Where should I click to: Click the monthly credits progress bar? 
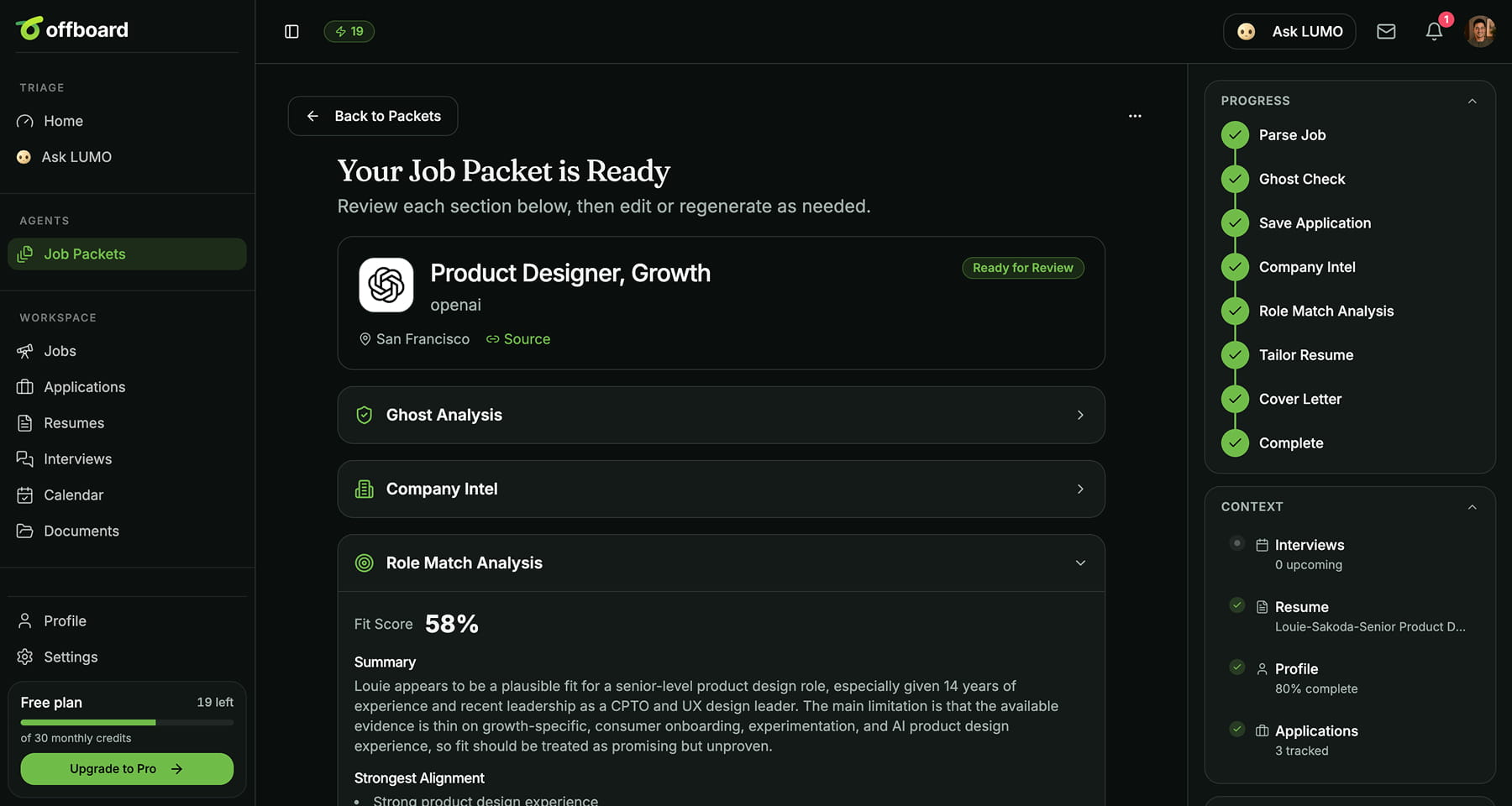[127, 722]
